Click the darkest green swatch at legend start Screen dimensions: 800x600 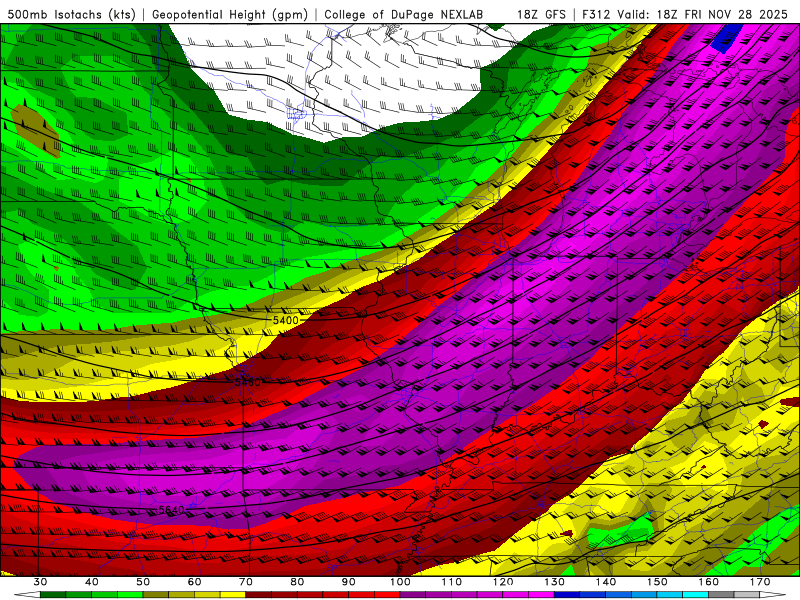point(53,595)
